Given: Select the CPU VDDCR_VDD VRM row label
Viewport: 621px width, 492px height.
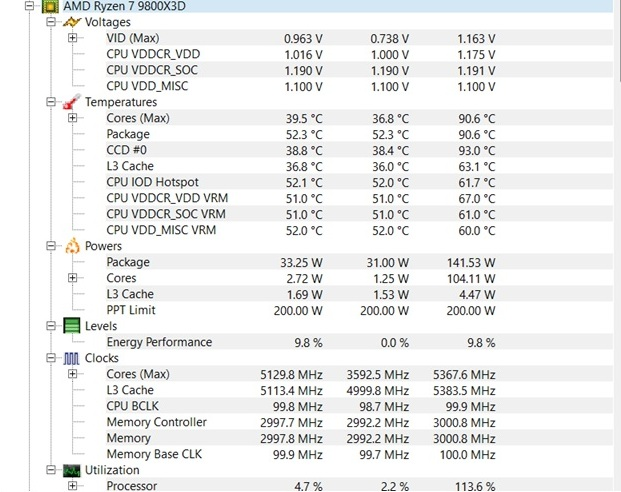Looking at the screenshot, I should [167, 198].
